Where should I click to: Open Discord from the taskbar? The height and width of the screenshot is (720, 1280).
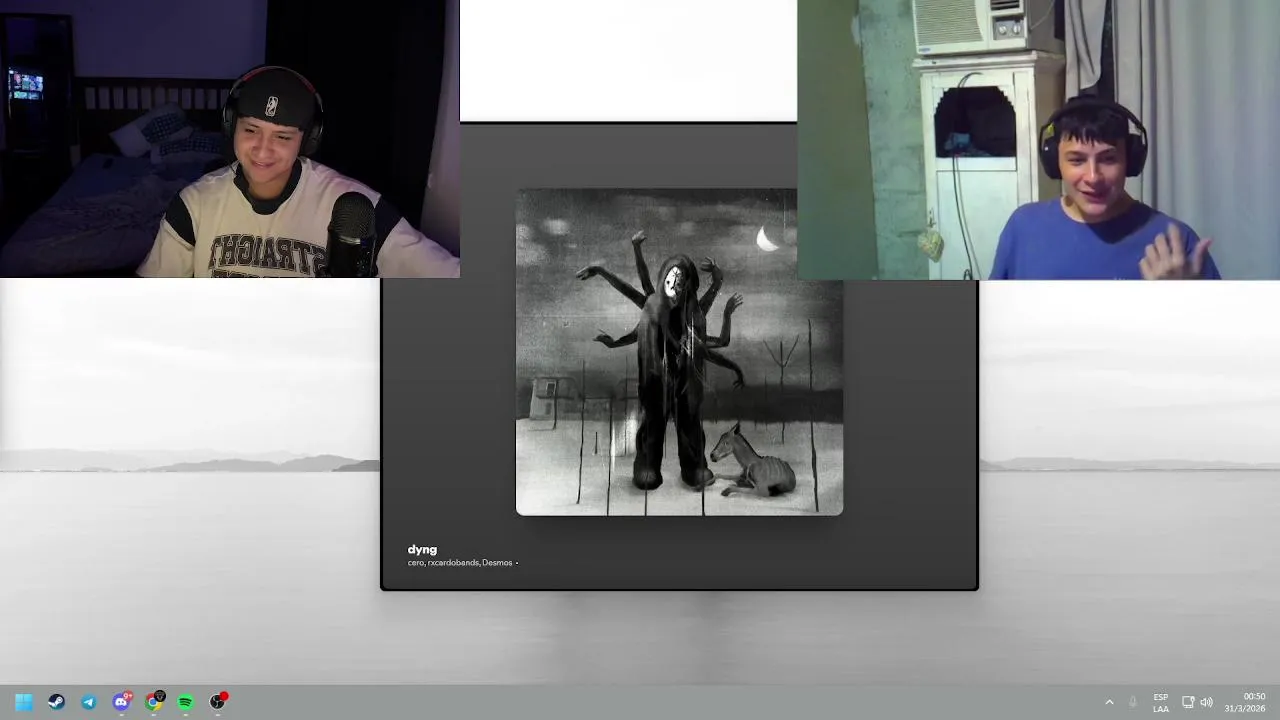121,702
